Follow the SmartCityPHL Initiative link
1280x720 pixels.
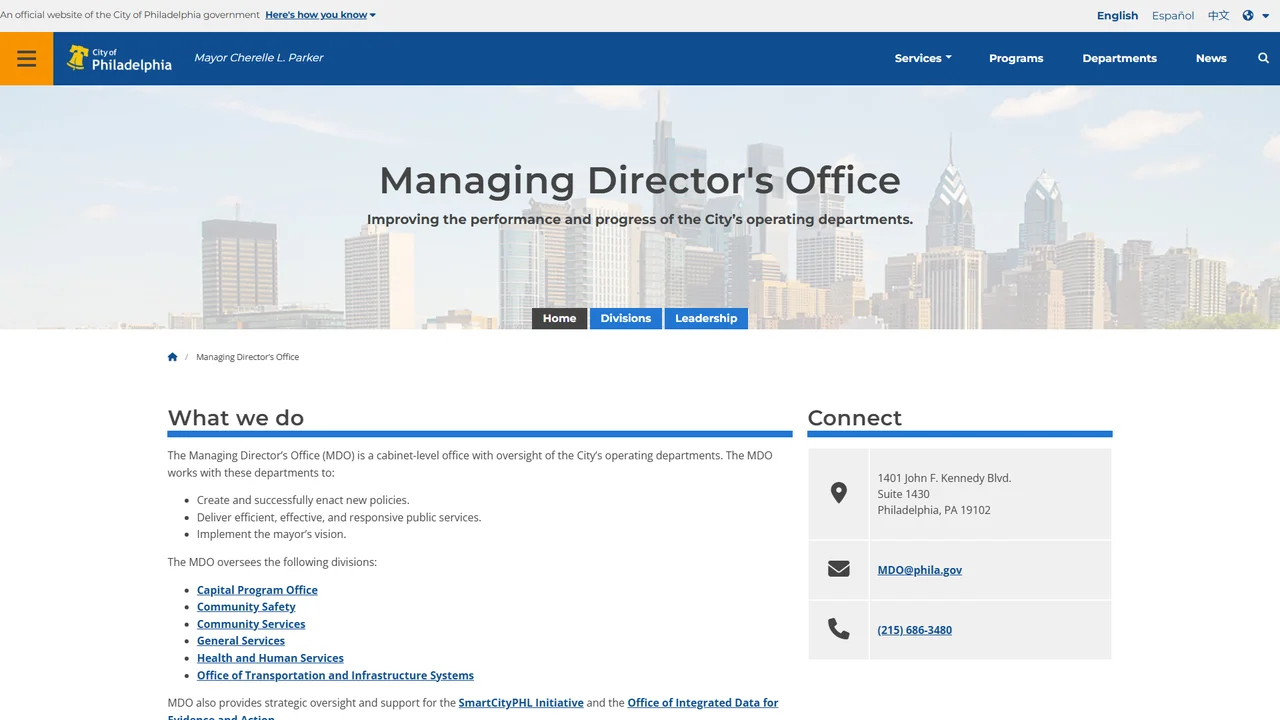click(x=521, y=703)
